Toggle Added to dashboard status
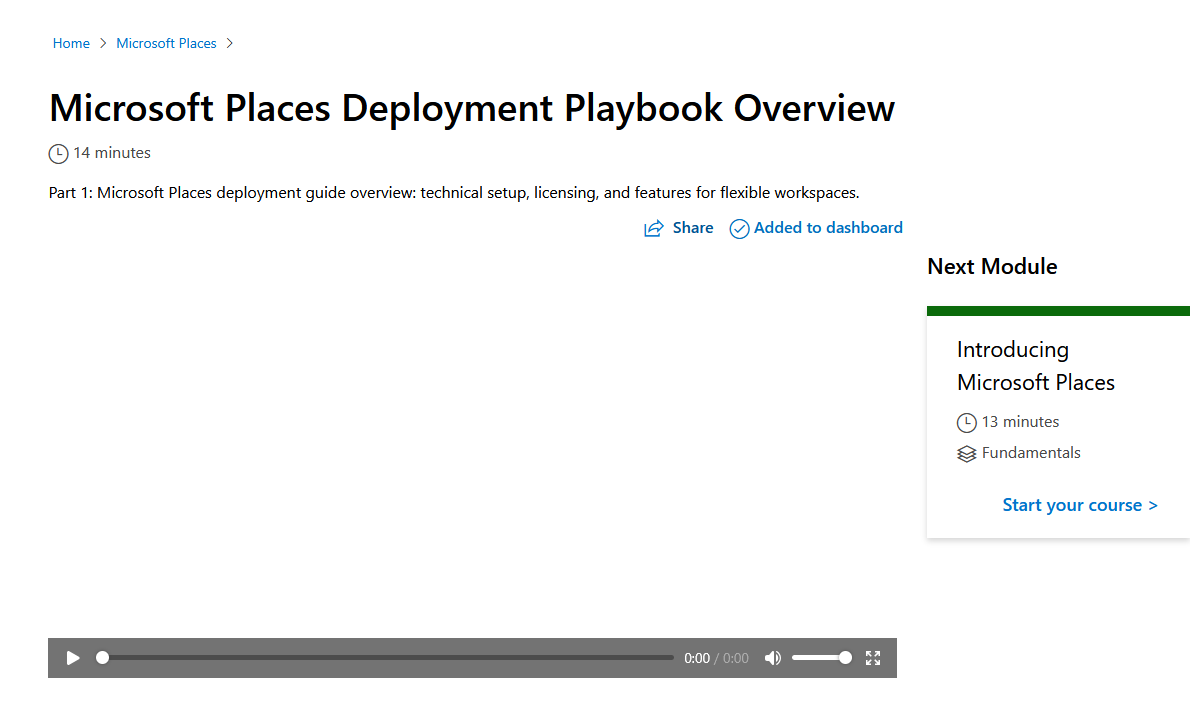The image size is (1190, 702). (x=816, y=228)
